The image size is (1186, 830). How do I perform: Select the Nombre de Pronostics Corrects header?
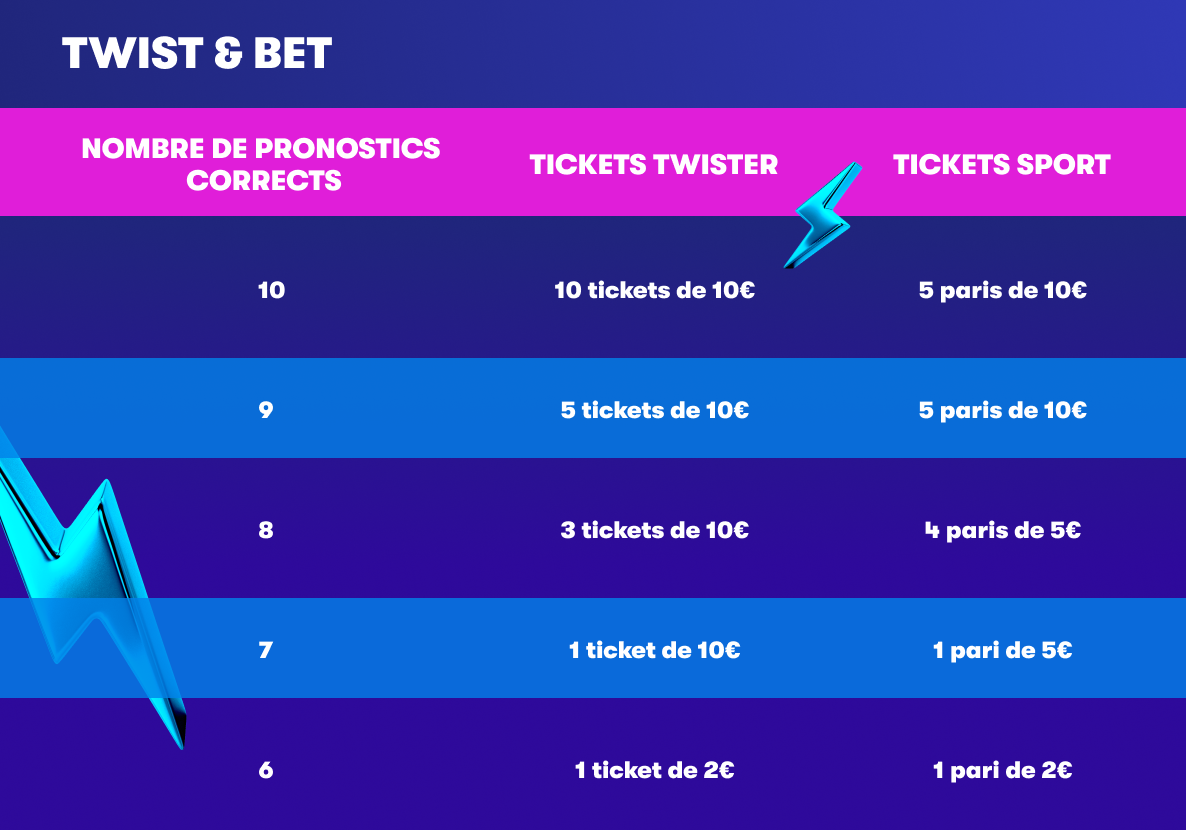261,164
